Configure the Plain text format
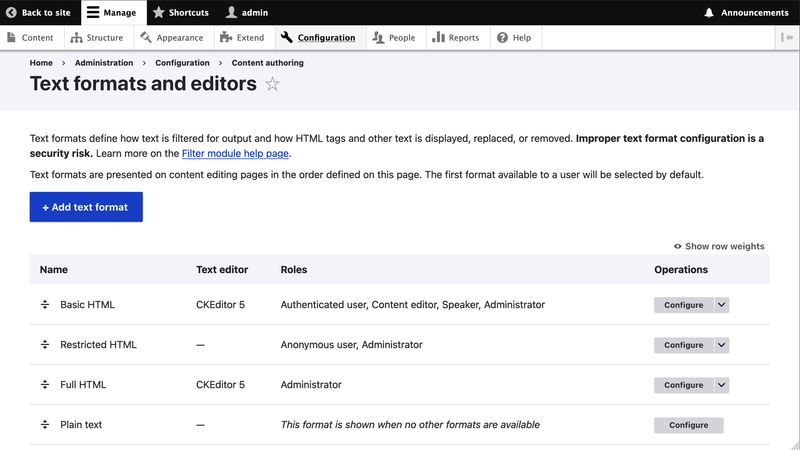 click(x=688, y=425)
